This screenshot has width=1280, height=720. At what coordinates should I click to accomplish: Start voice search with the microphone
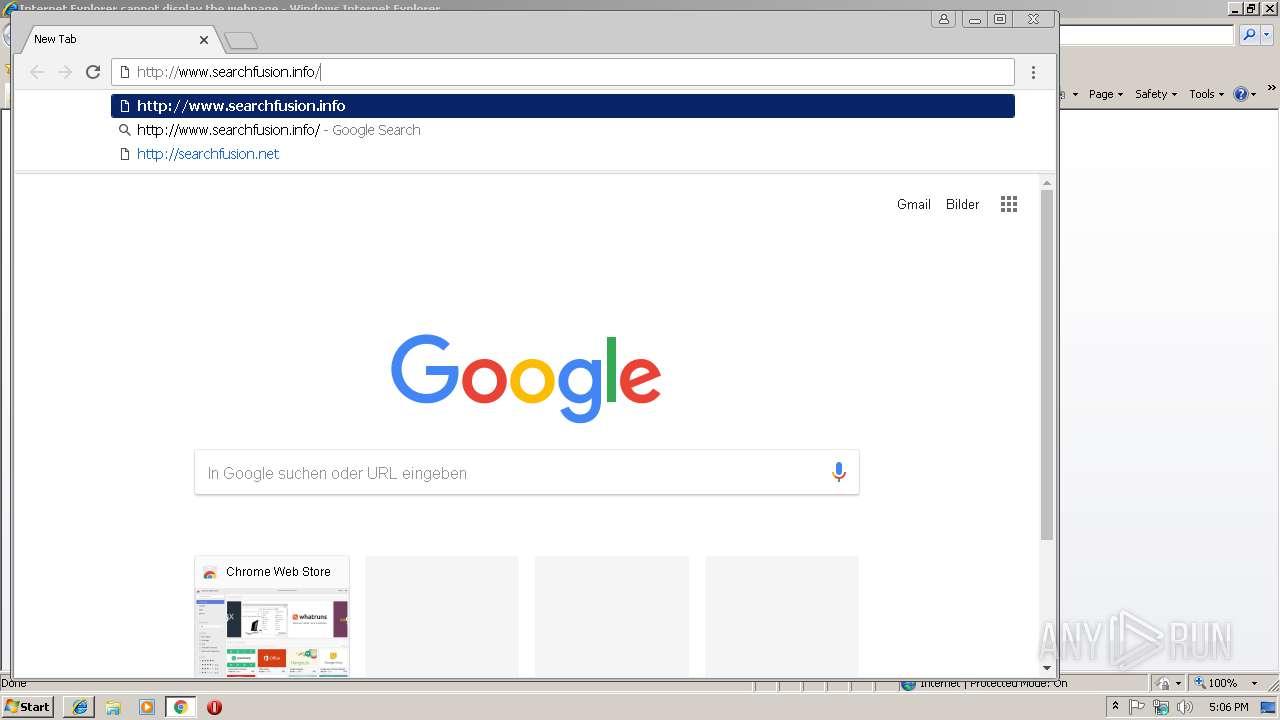coord(839,473)
